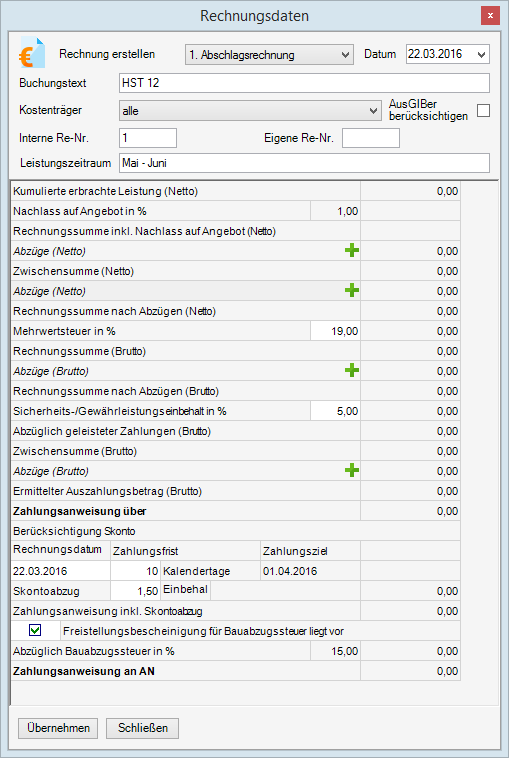The width and height of the screenshot is (509, 758).
Task: Select 'Rechnungssumme inkl. Nachlass auf Angebot (Netto)' row
Action: tap(235, 231)
